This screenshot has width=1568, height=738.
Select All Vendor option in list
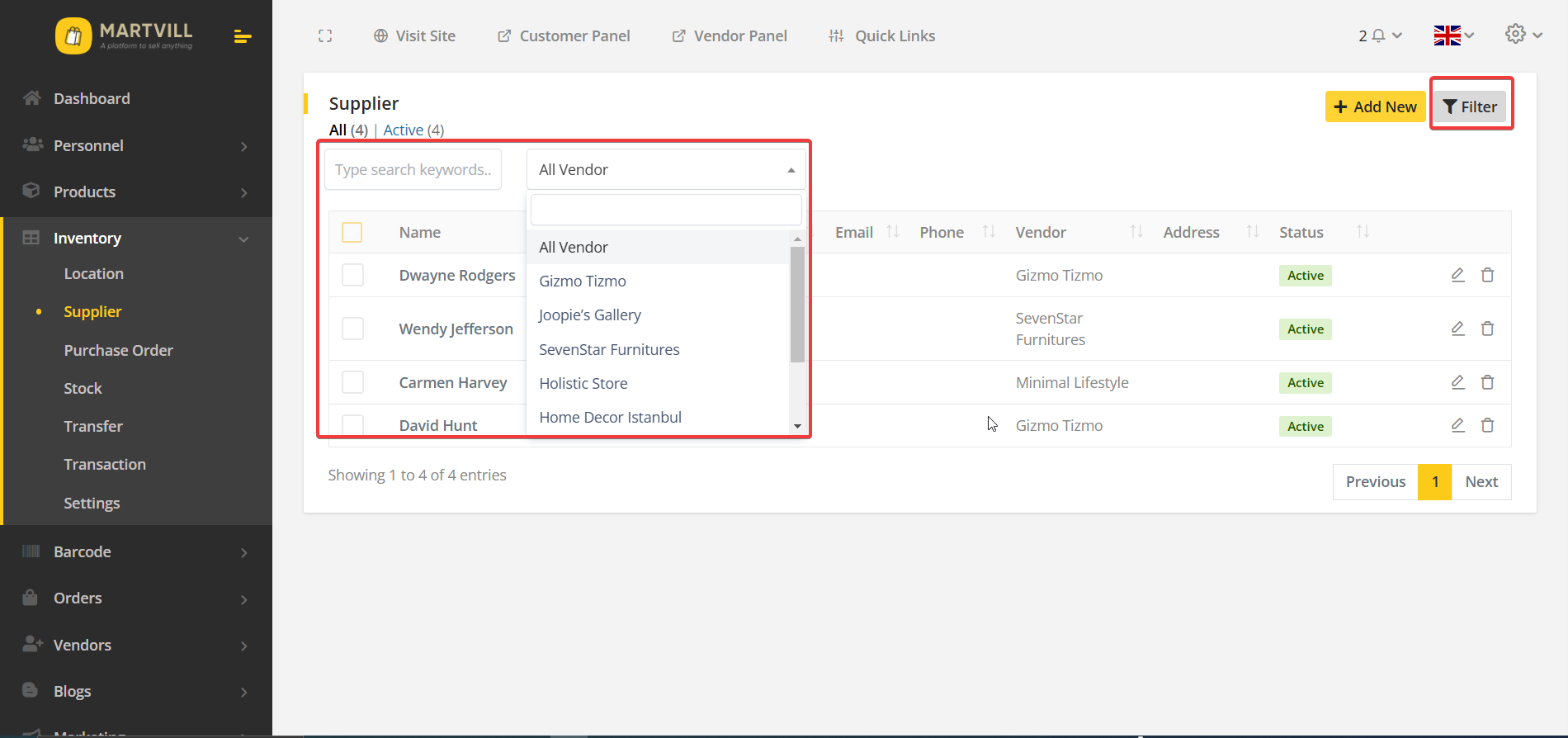pos(658,247)
